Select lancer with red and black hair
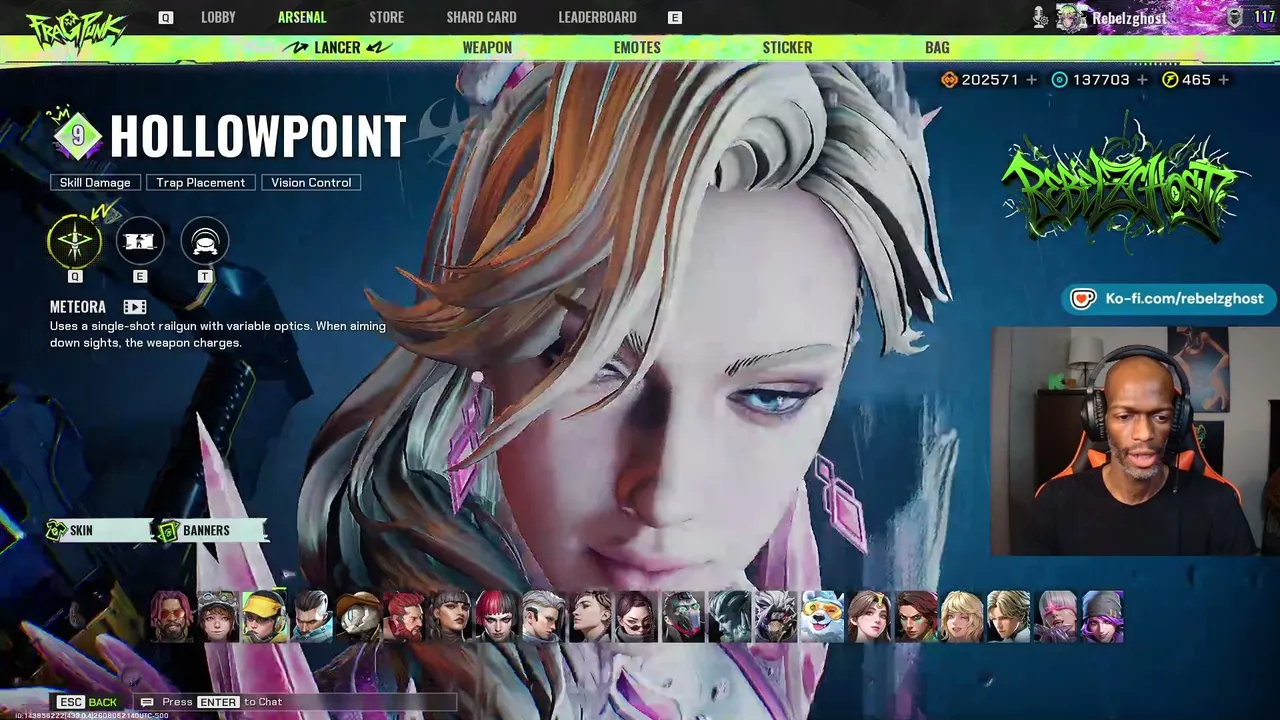The height and width of the screenshot is (720, 1280). 496,616
